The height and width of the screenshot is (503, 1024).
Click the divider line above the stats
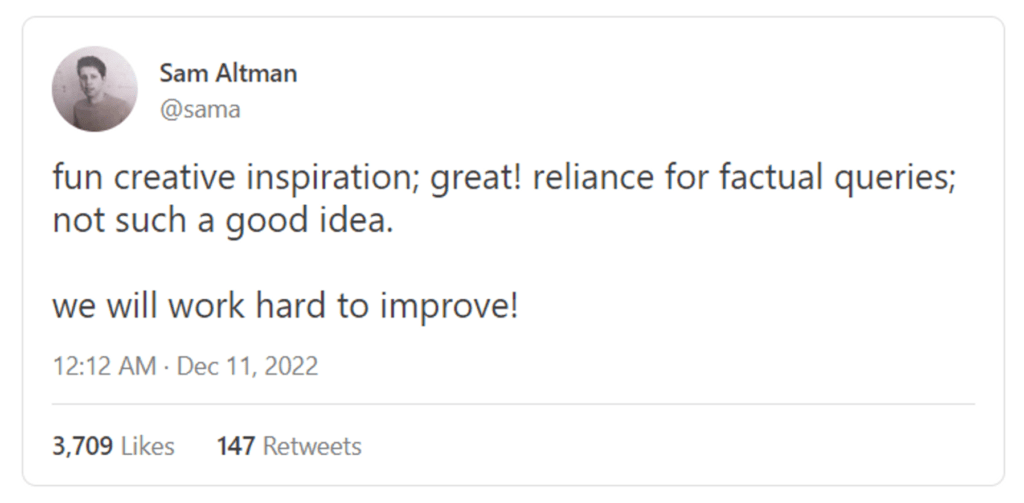point(513,404)
